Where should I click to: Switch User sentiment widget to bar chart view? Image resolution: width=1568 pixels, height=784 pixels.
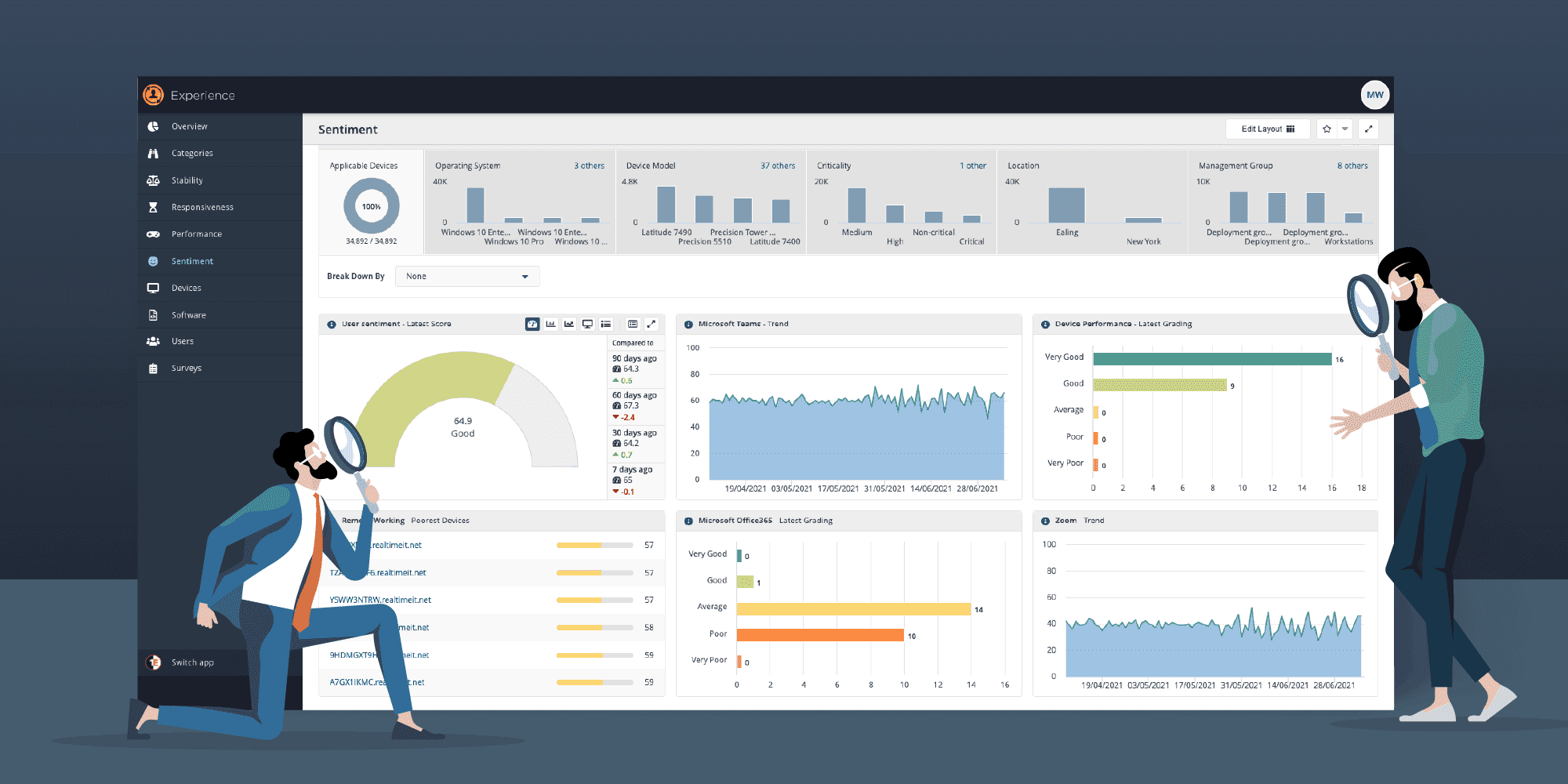pos(550,324)
